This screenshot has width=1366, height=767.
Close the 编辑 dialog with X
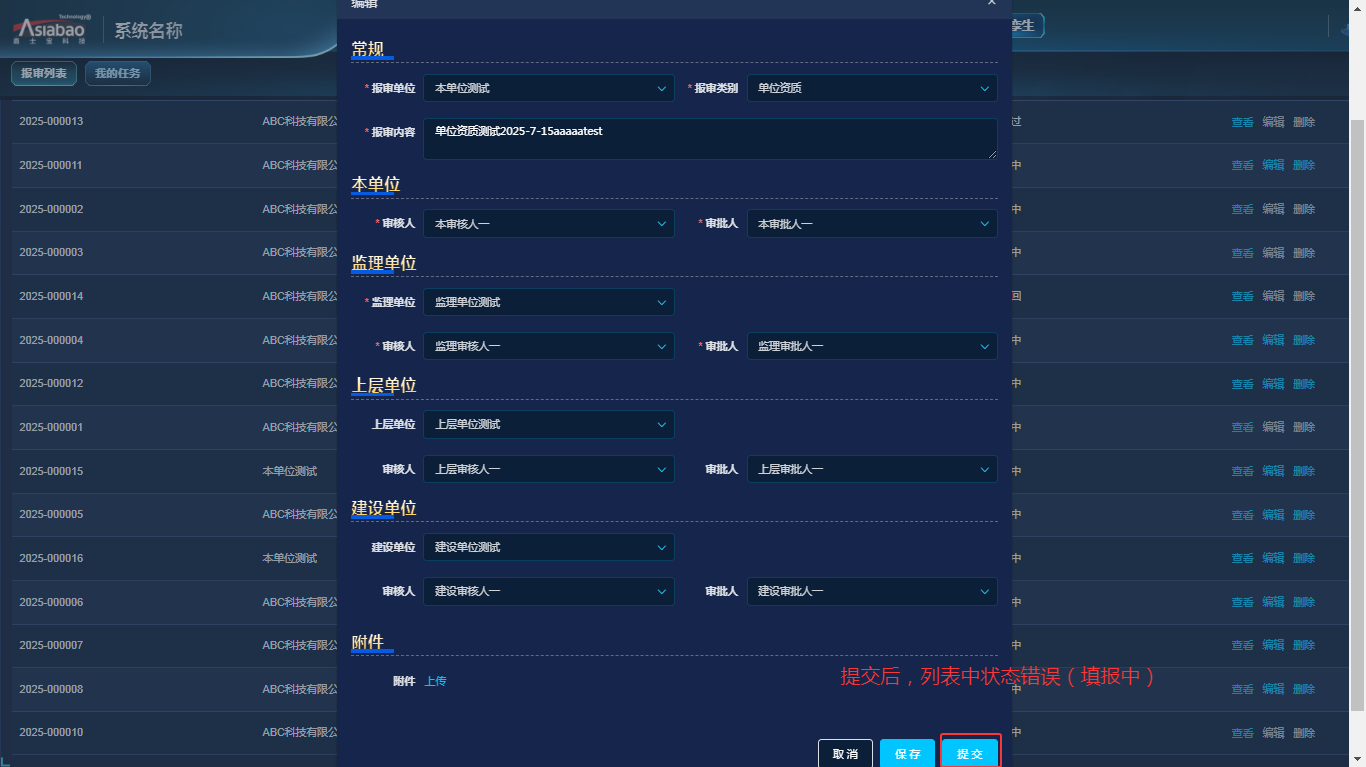click(991, 3)
